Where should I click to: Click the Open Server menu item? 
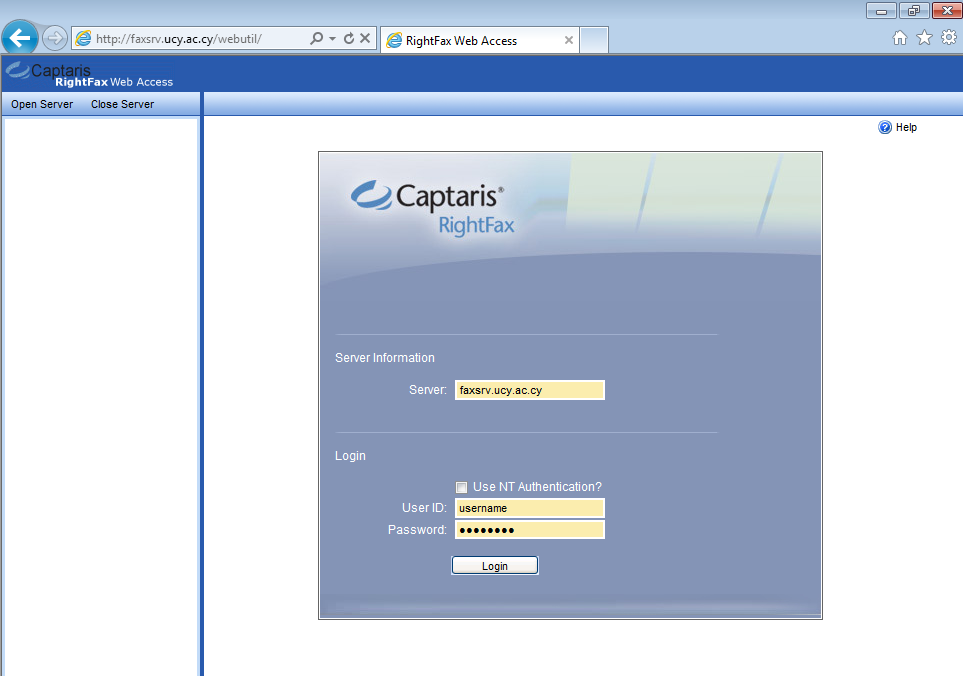tap(42, 104)
